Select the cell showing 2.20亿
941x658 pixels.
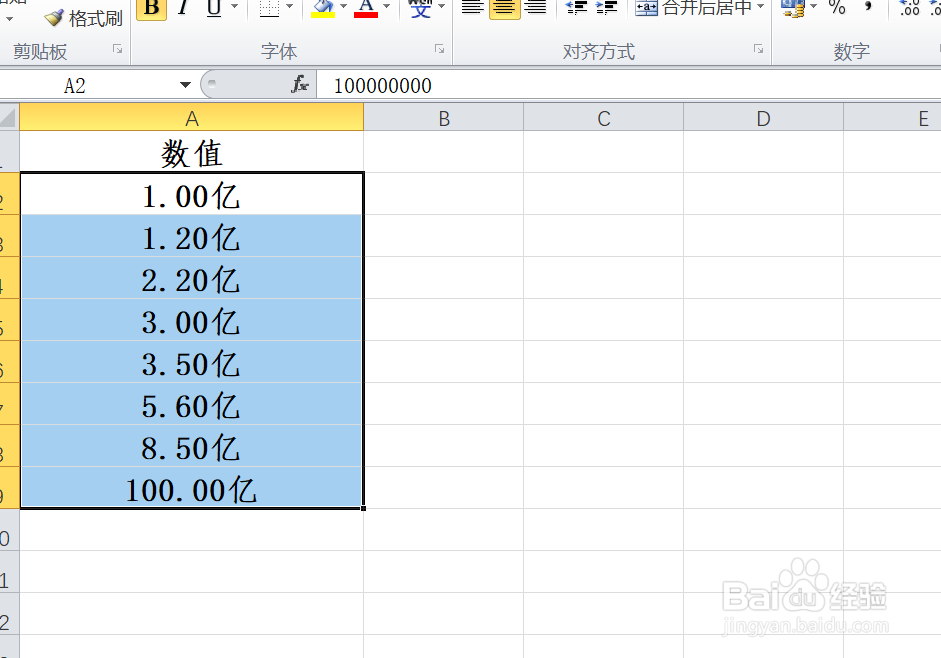(x=191, y=279)
